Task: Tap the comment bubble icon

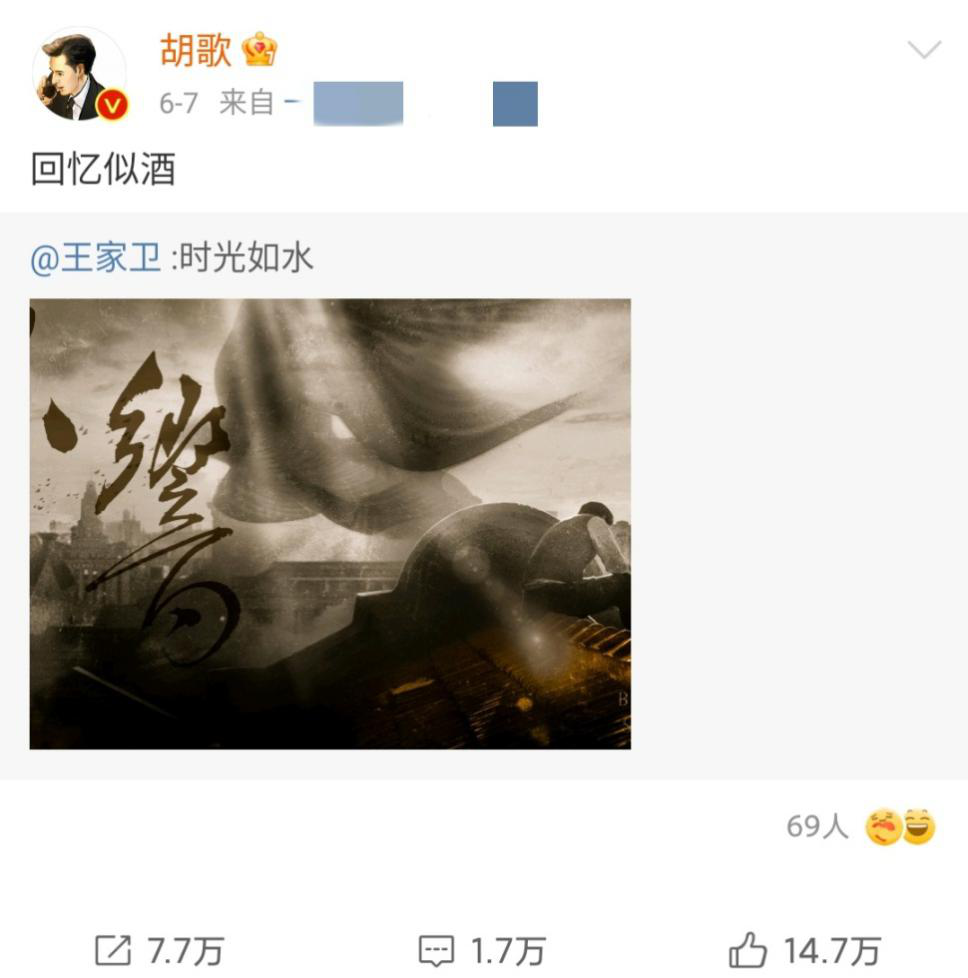Action: pos(435,951)
